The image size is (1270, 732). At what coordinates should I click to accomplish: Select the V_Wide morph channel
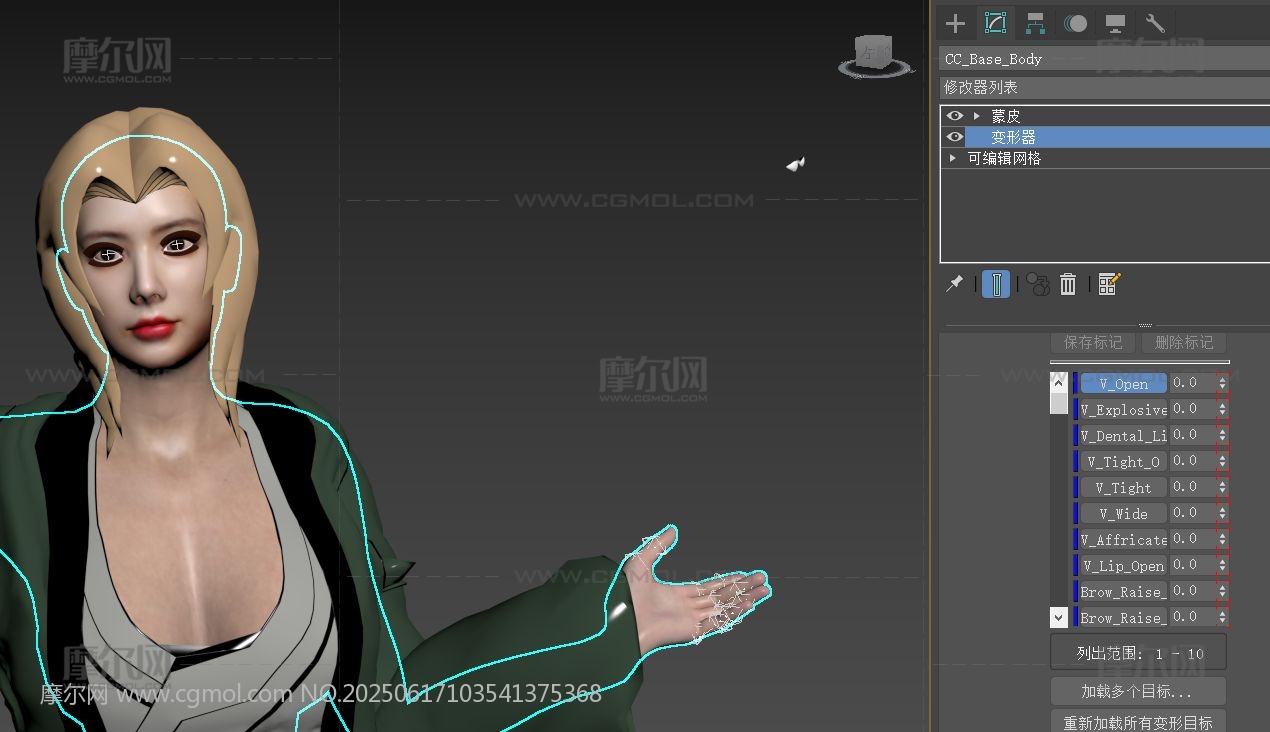(1123, 513)
